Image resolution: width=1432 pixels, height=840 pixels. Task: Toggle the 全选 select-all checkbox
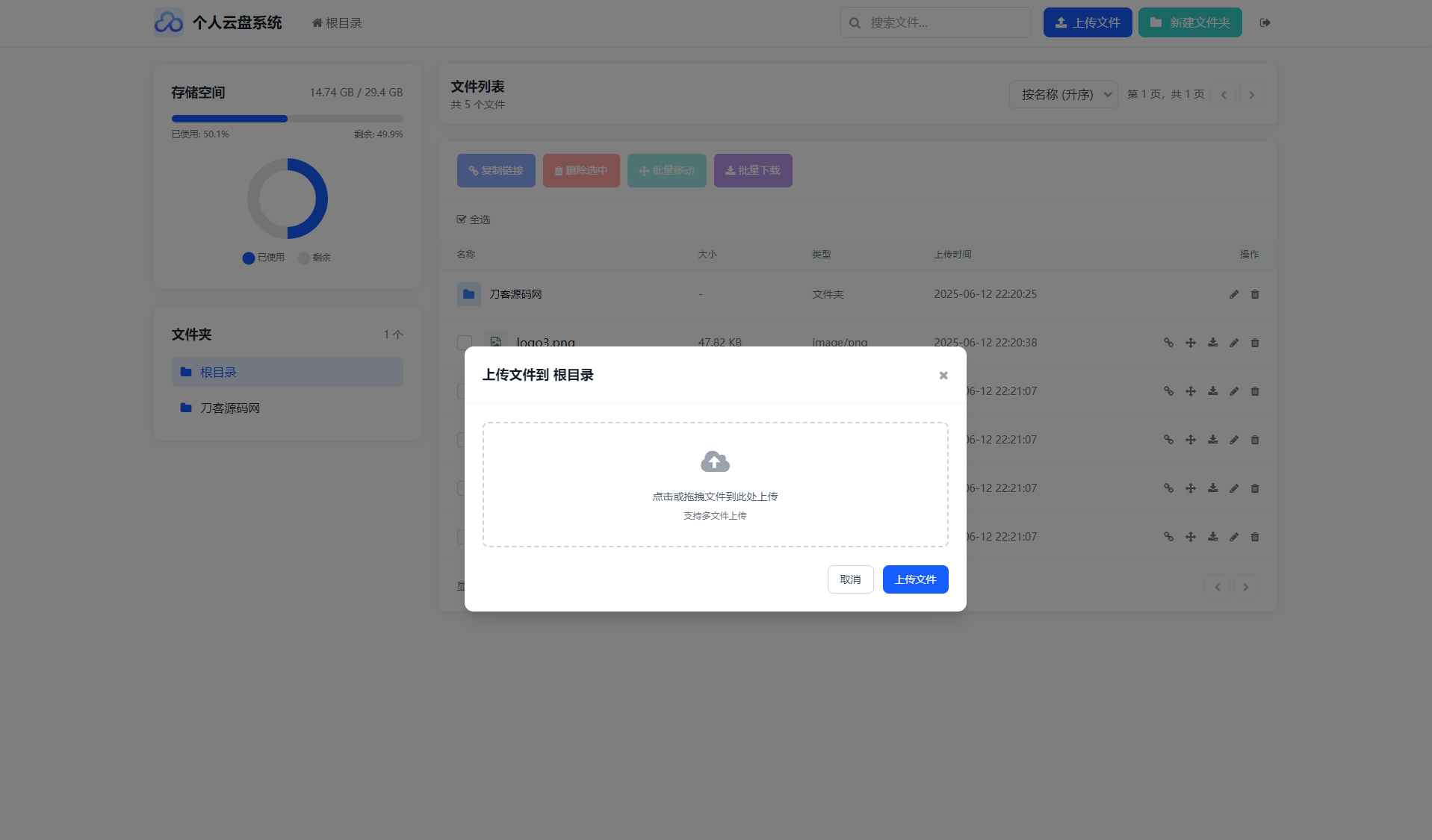click(x=462, y=219)
